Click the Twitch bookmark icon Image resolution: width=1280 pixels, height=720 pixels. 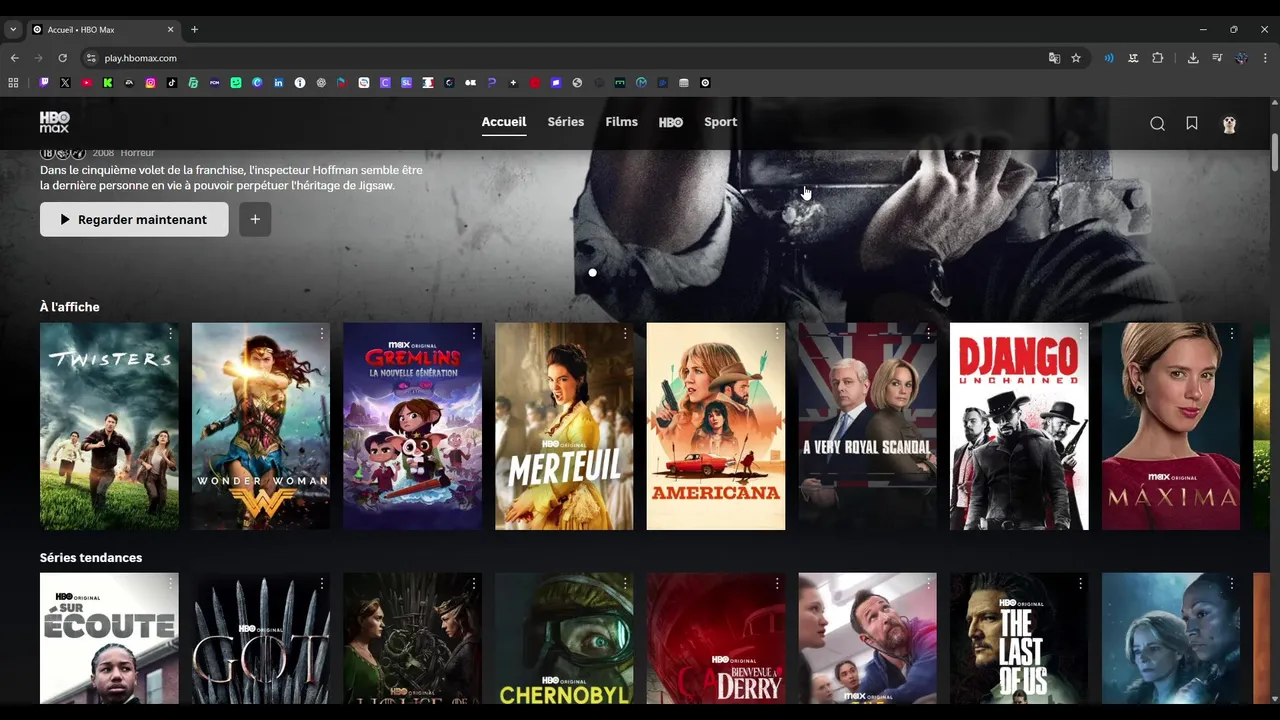click(x=43, y=83)
